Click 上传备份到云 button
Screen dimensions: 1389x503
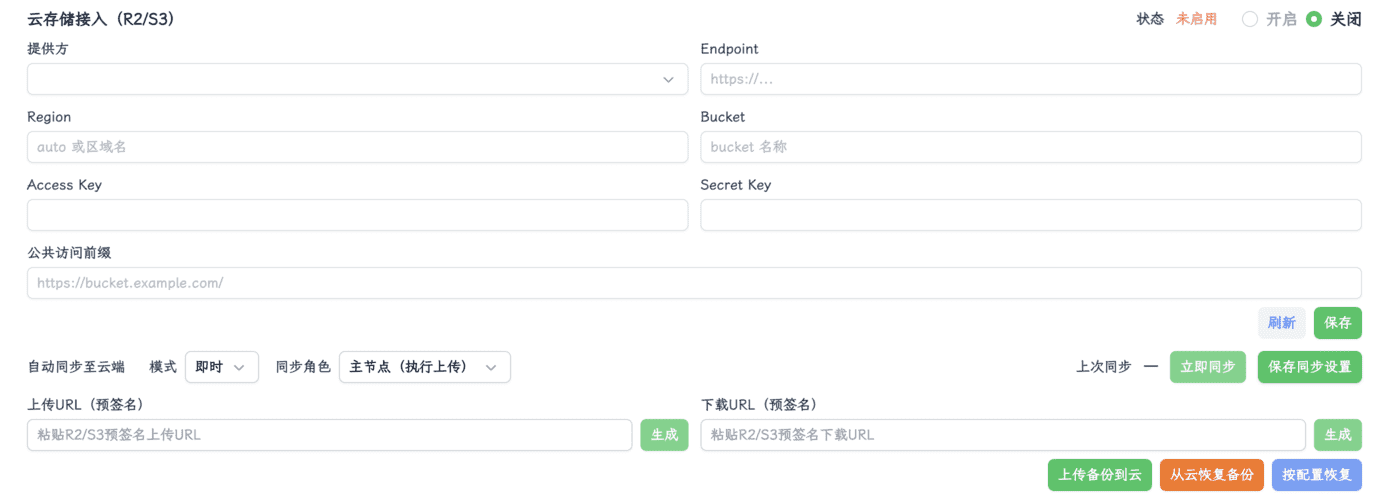point(1099,475)
